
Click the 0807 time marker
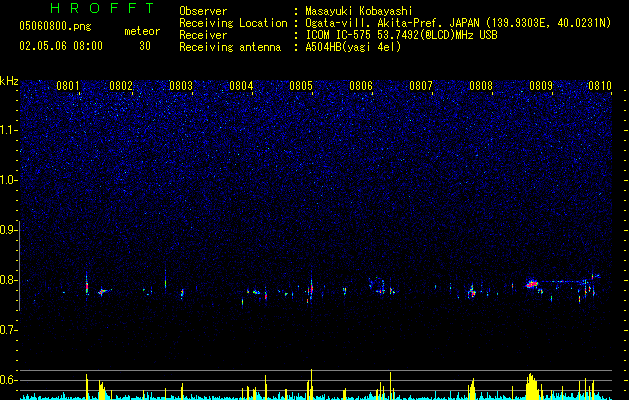click(421, 86)
